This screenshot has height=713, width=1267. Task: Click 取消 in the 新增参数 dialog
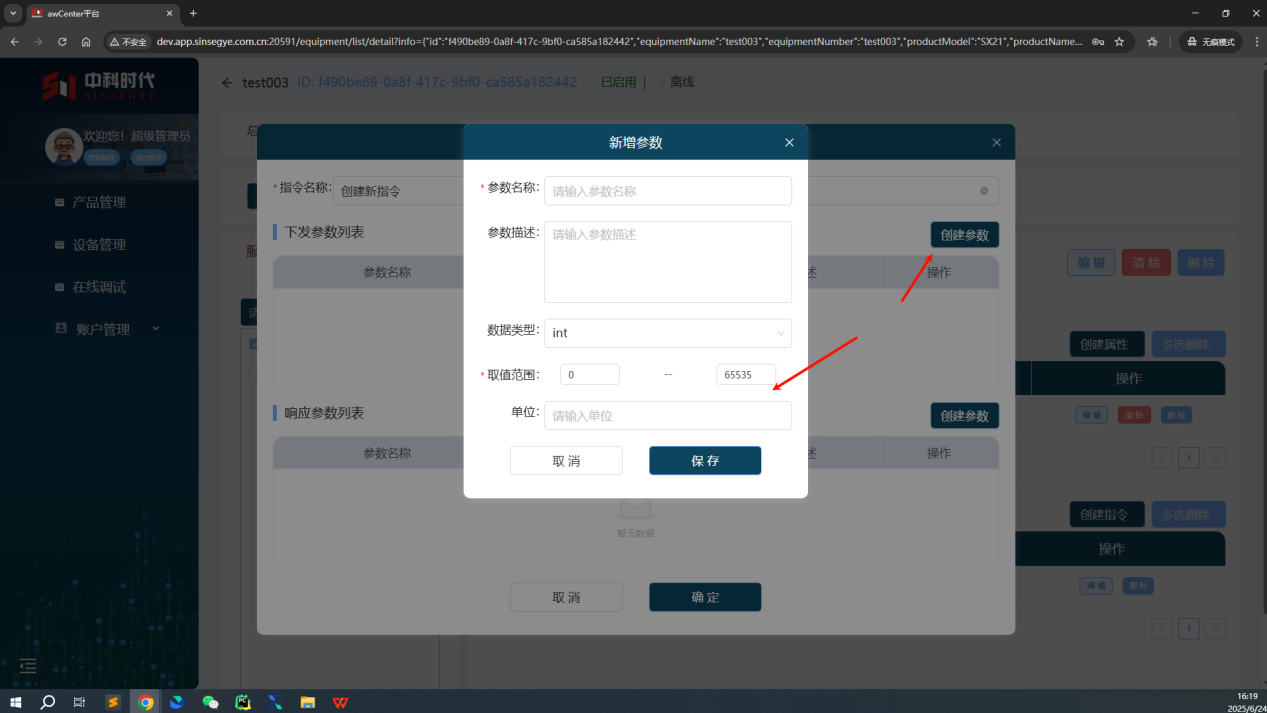566,461
